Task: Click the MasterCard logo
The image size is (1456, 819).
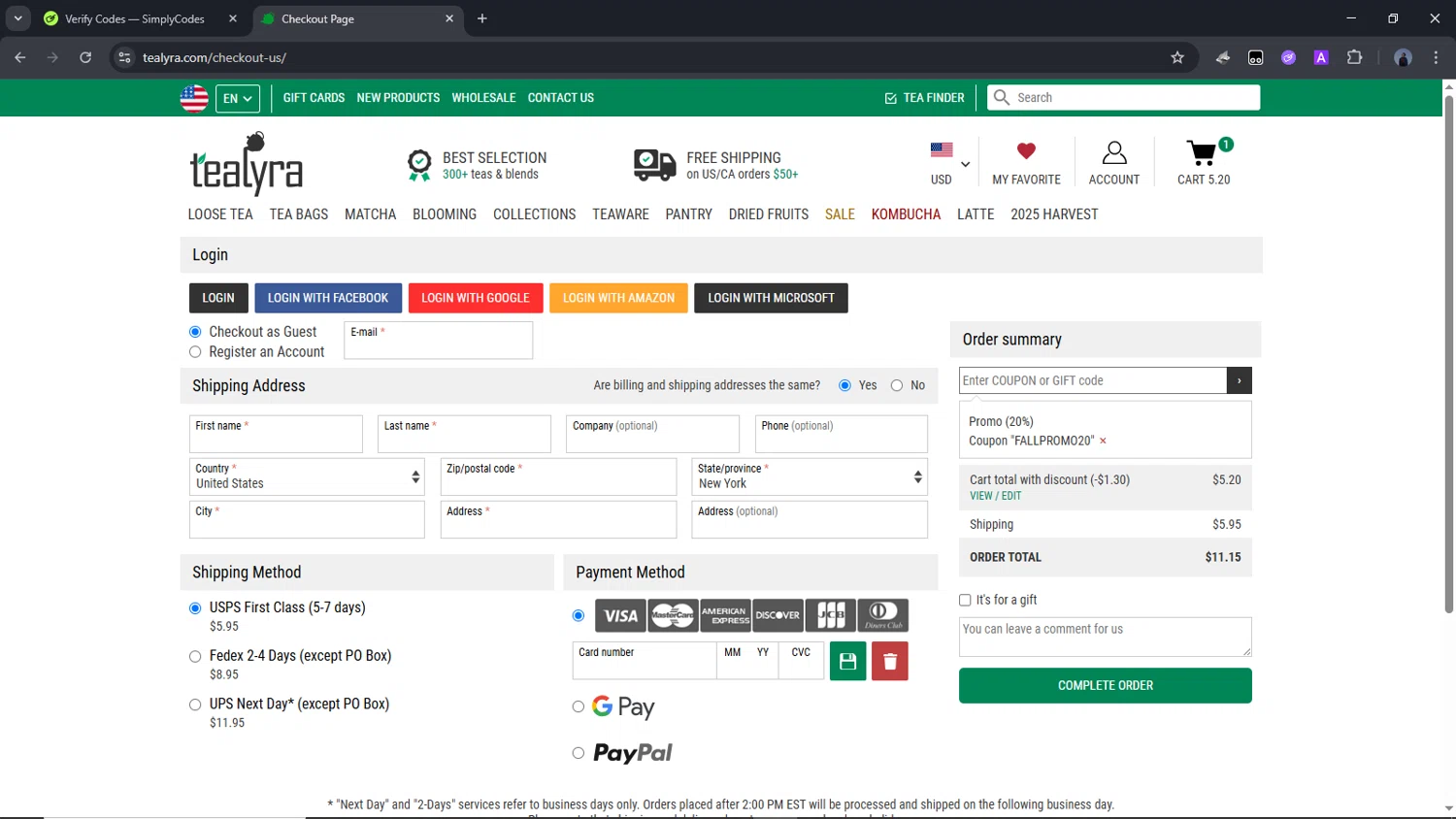Action: click(673, 615)
